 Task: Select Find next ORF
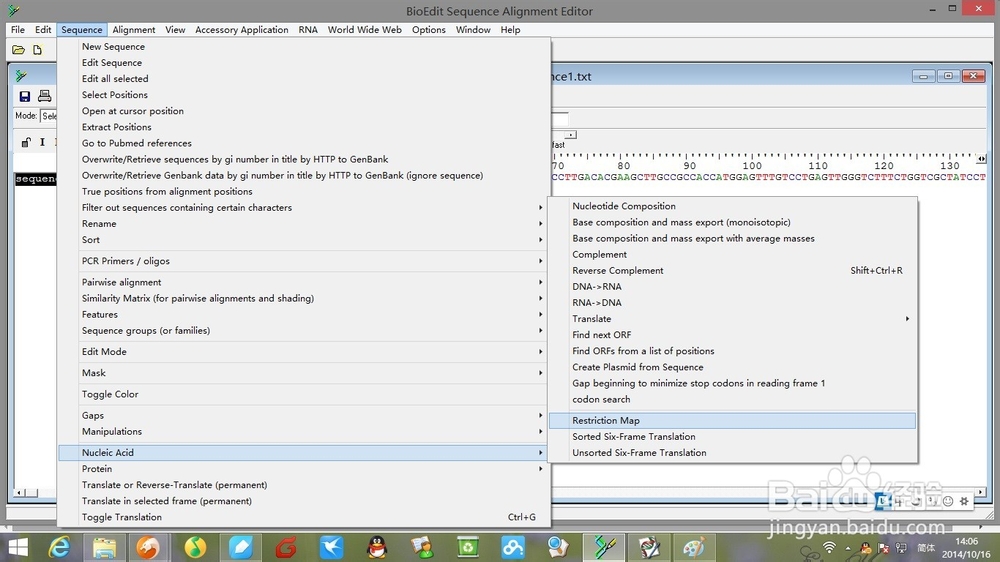click(733, 335)
